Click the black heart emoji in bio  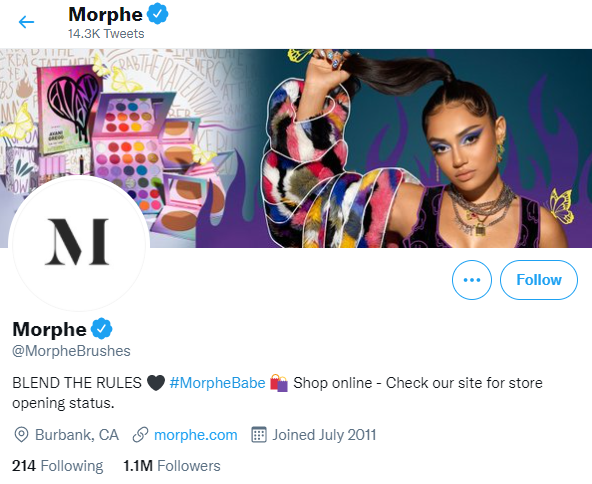coord(156,383)
